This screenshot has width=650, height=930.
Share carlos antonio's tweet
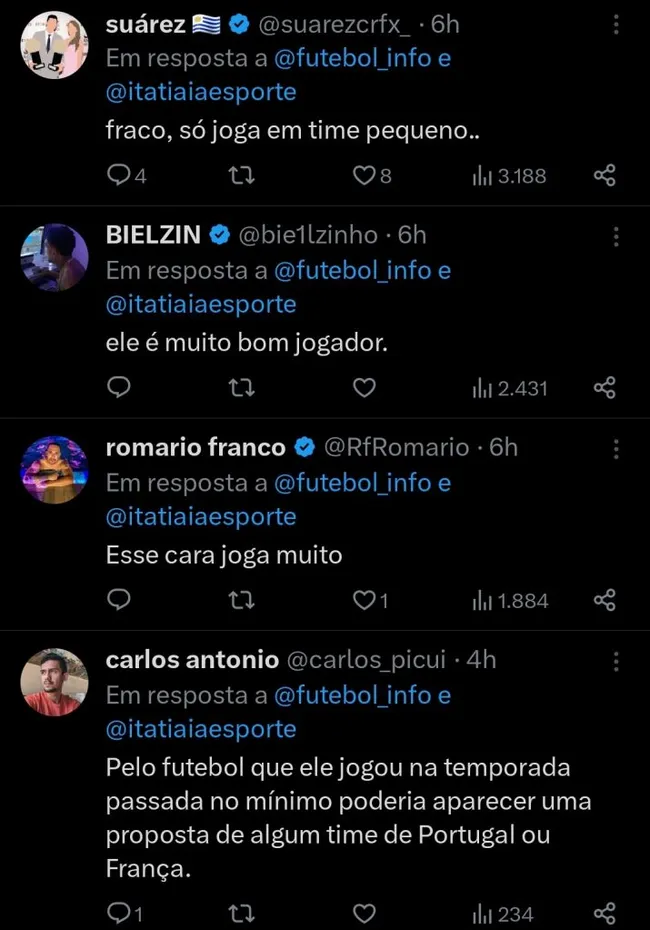coord(605,912)
